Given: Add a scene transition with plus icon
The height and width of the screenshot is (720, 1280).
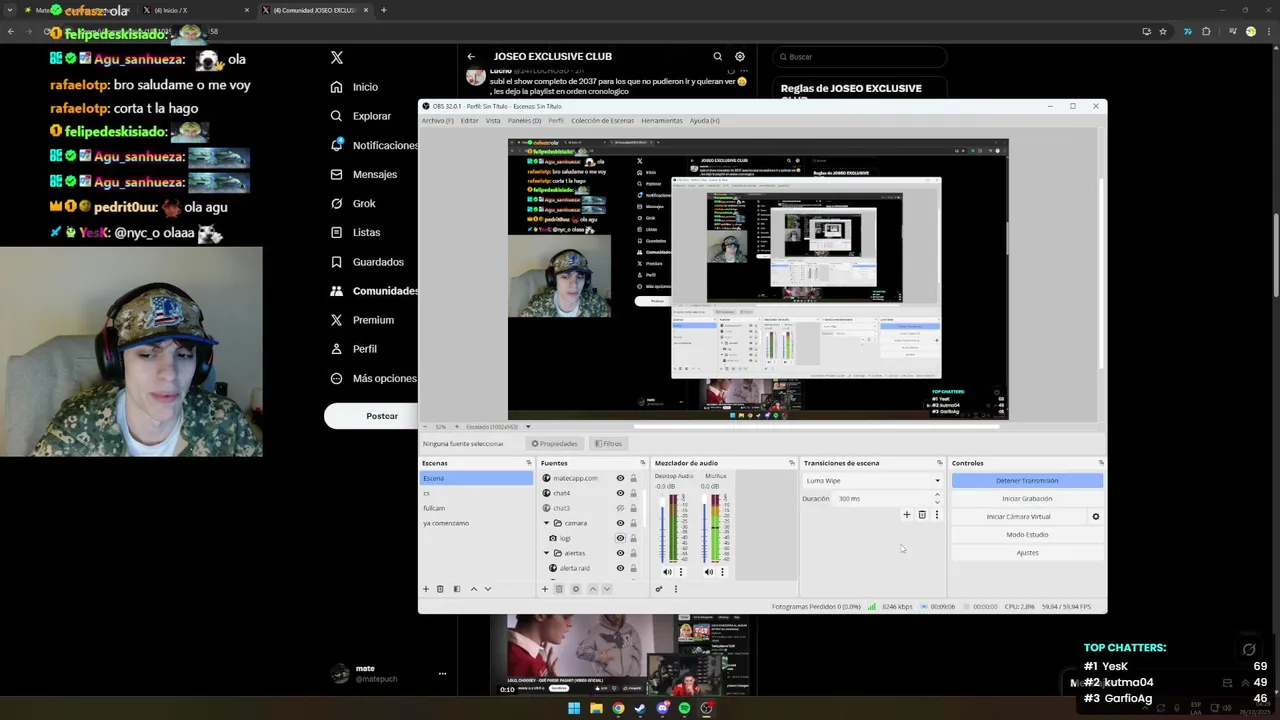Looking at the screenshot, I should pos(907,515).
